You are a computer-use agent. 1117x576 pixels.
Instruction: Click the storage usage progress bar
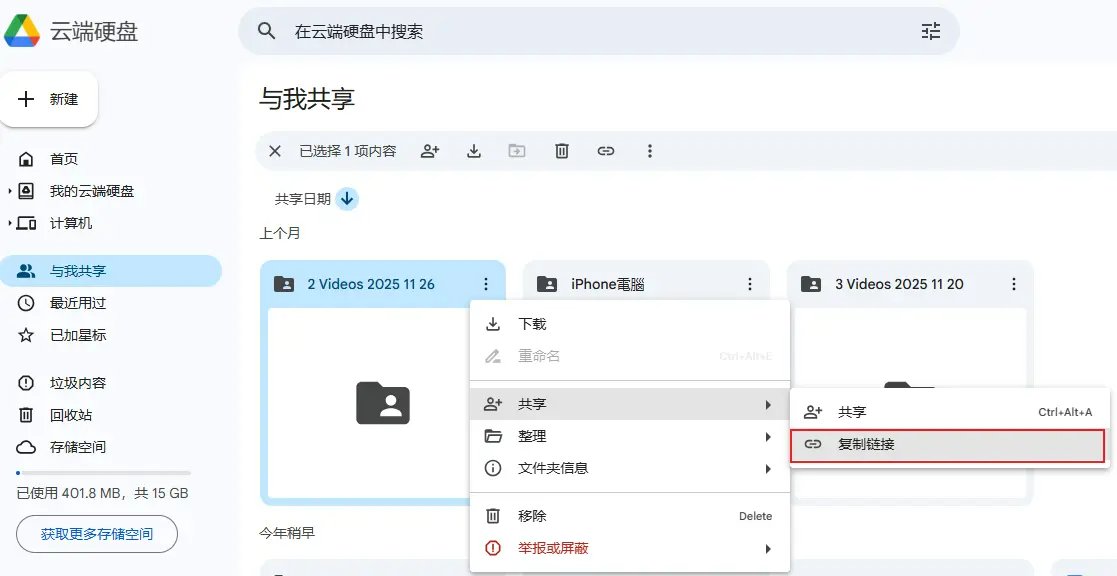(103, 473)
